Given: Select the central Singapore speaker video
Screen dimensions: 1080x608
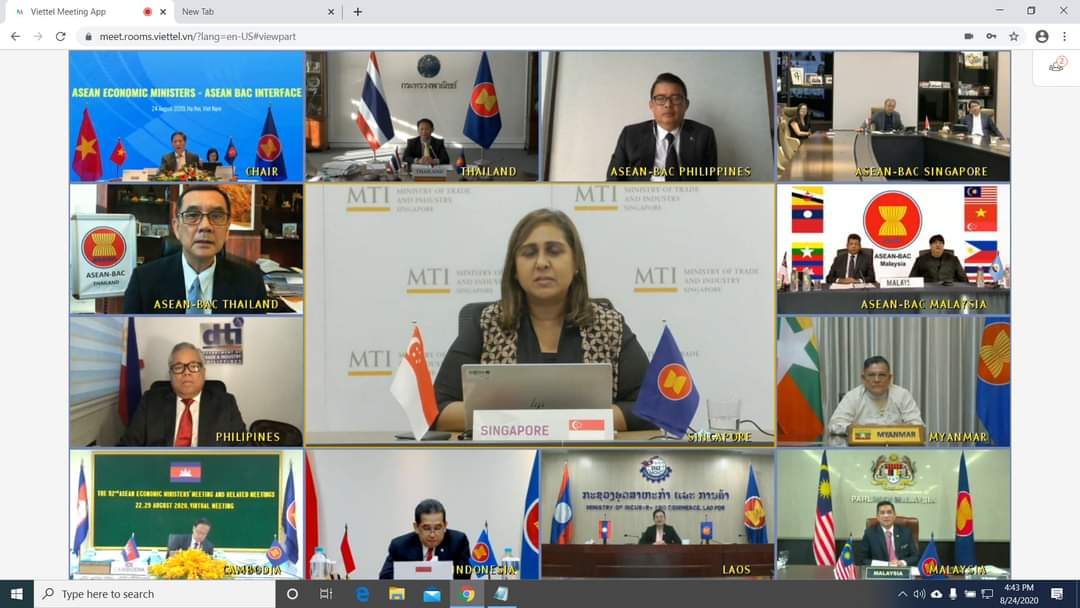Looking at the screenshot, I should [540, 313].
